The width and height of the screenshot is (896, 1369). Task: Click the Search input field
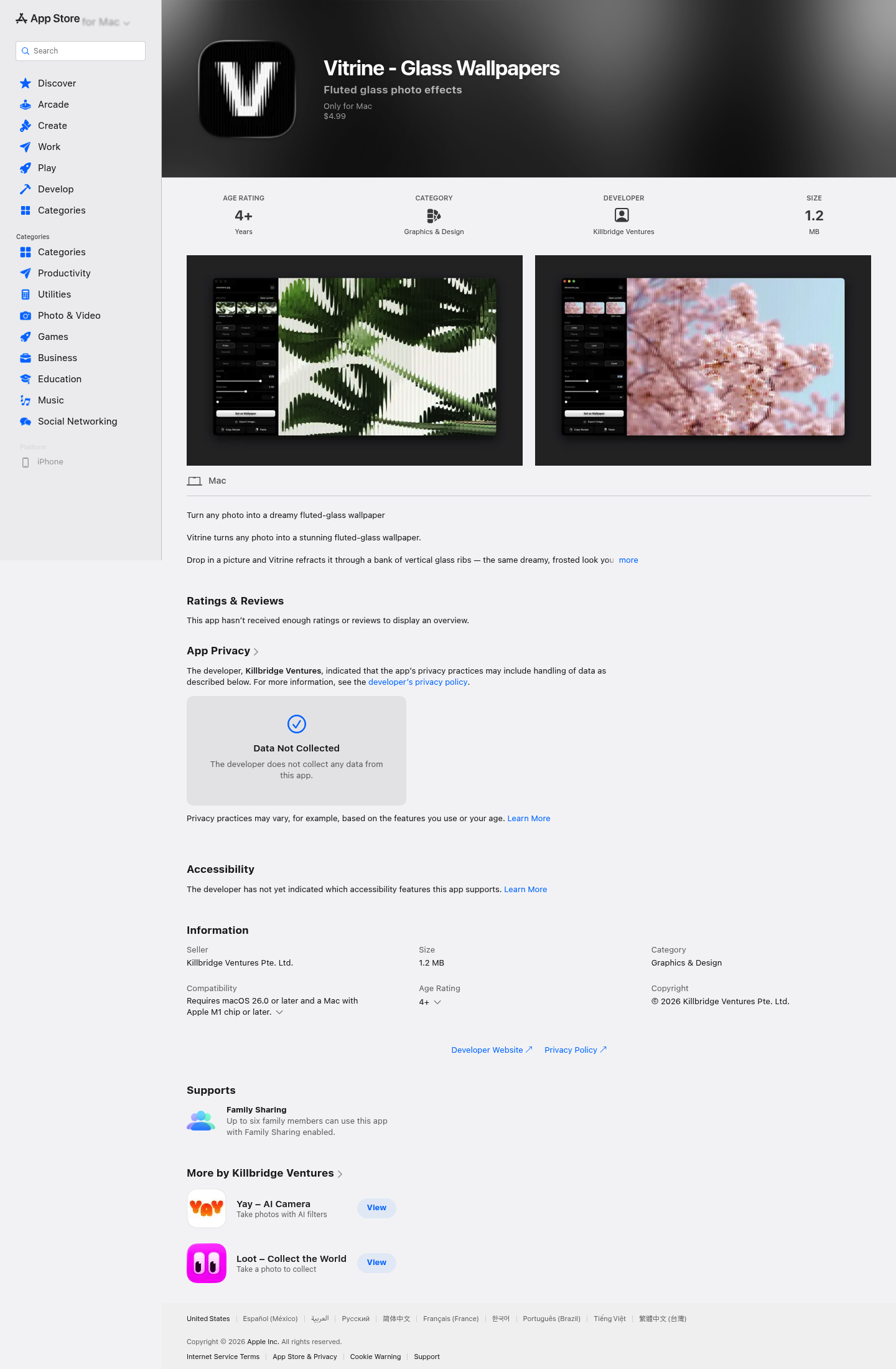point(81,51)
